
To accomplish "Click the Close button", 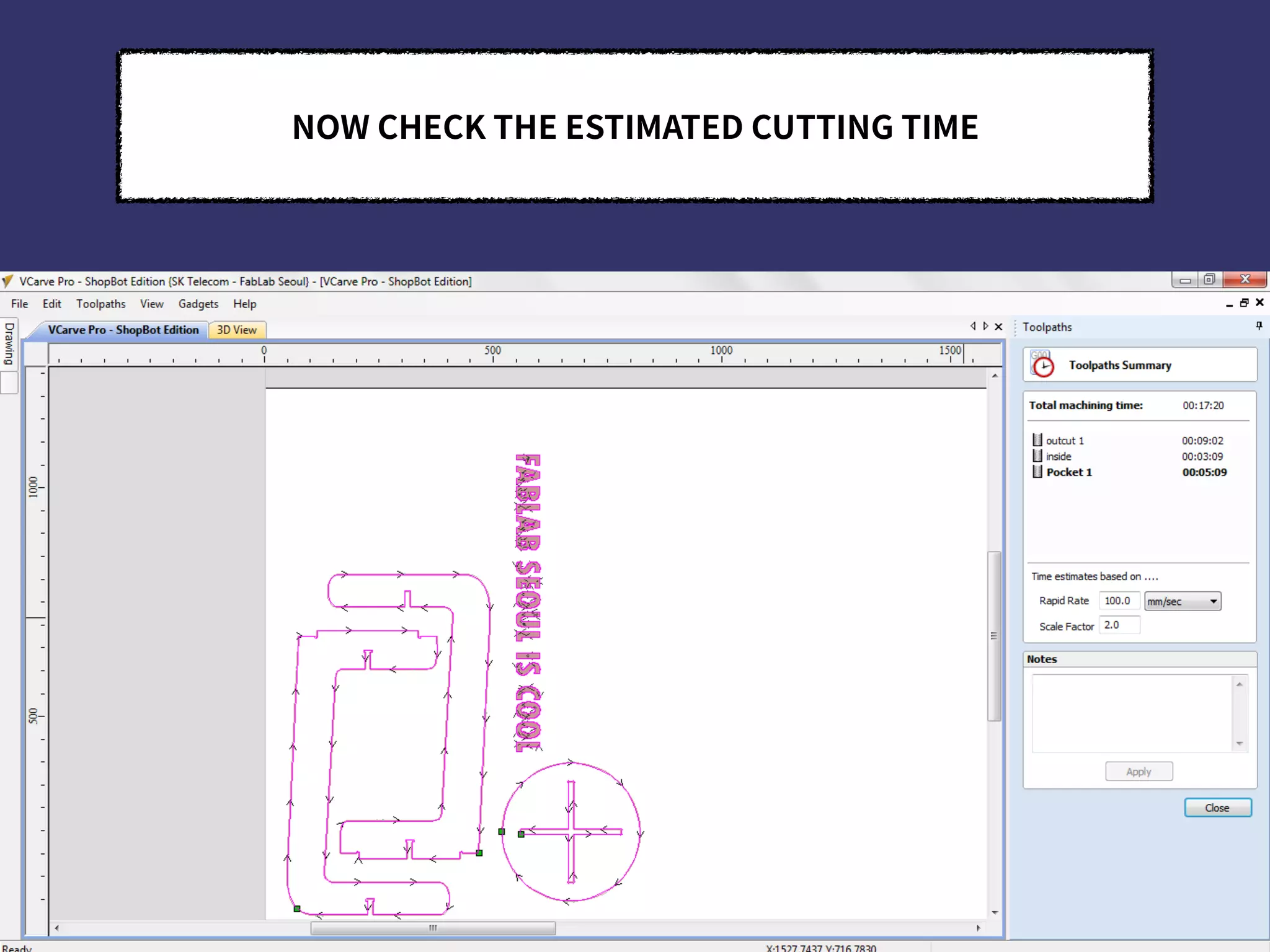I will [x=1217, y=808].
